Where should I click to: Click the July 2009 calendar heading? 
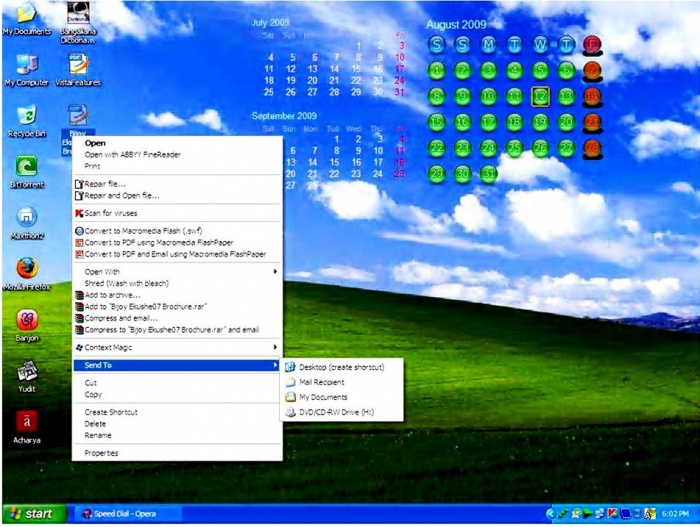coord(271,23)
